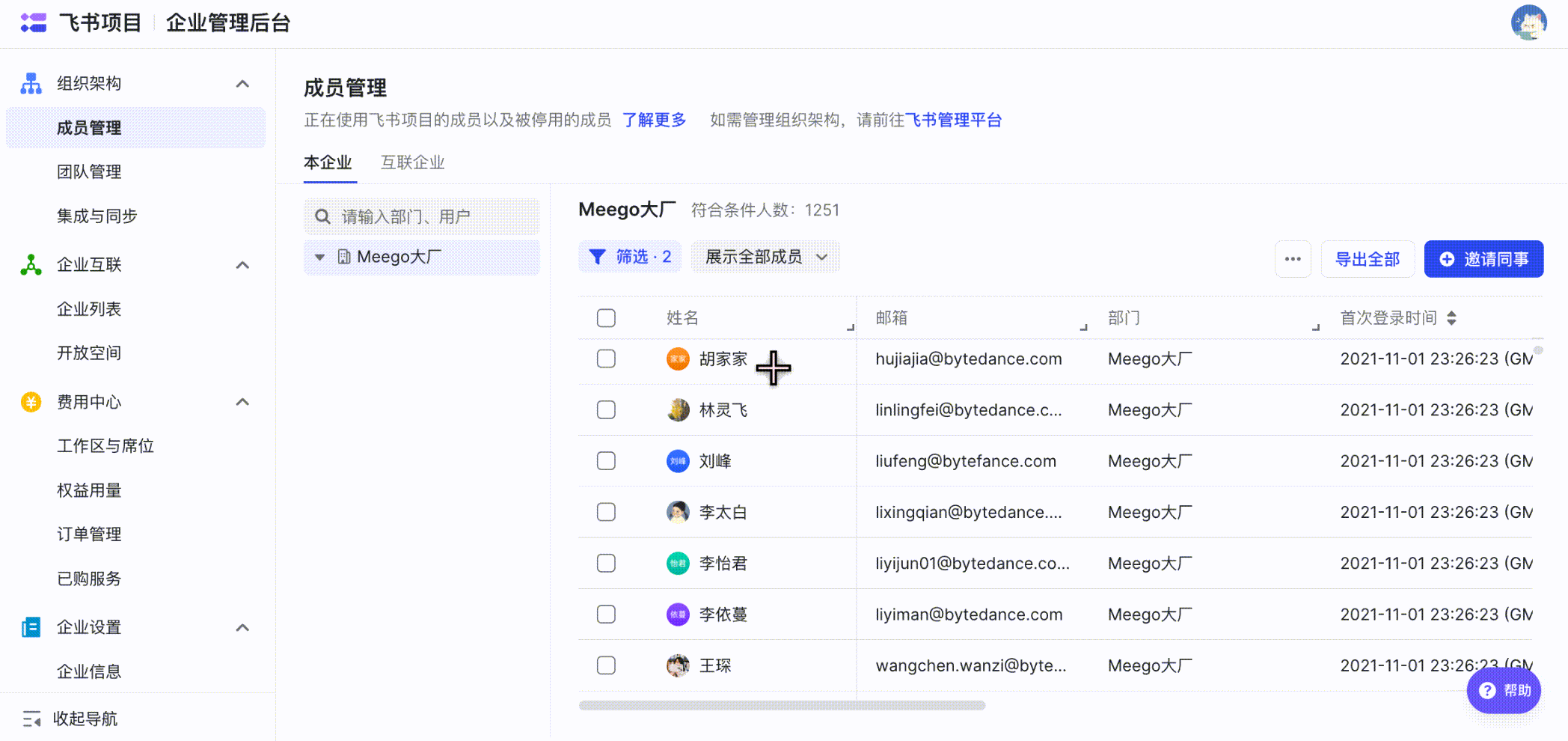Click the email liufeng@bytefance.com
The image size is (1568, 741).
point(966,461)
